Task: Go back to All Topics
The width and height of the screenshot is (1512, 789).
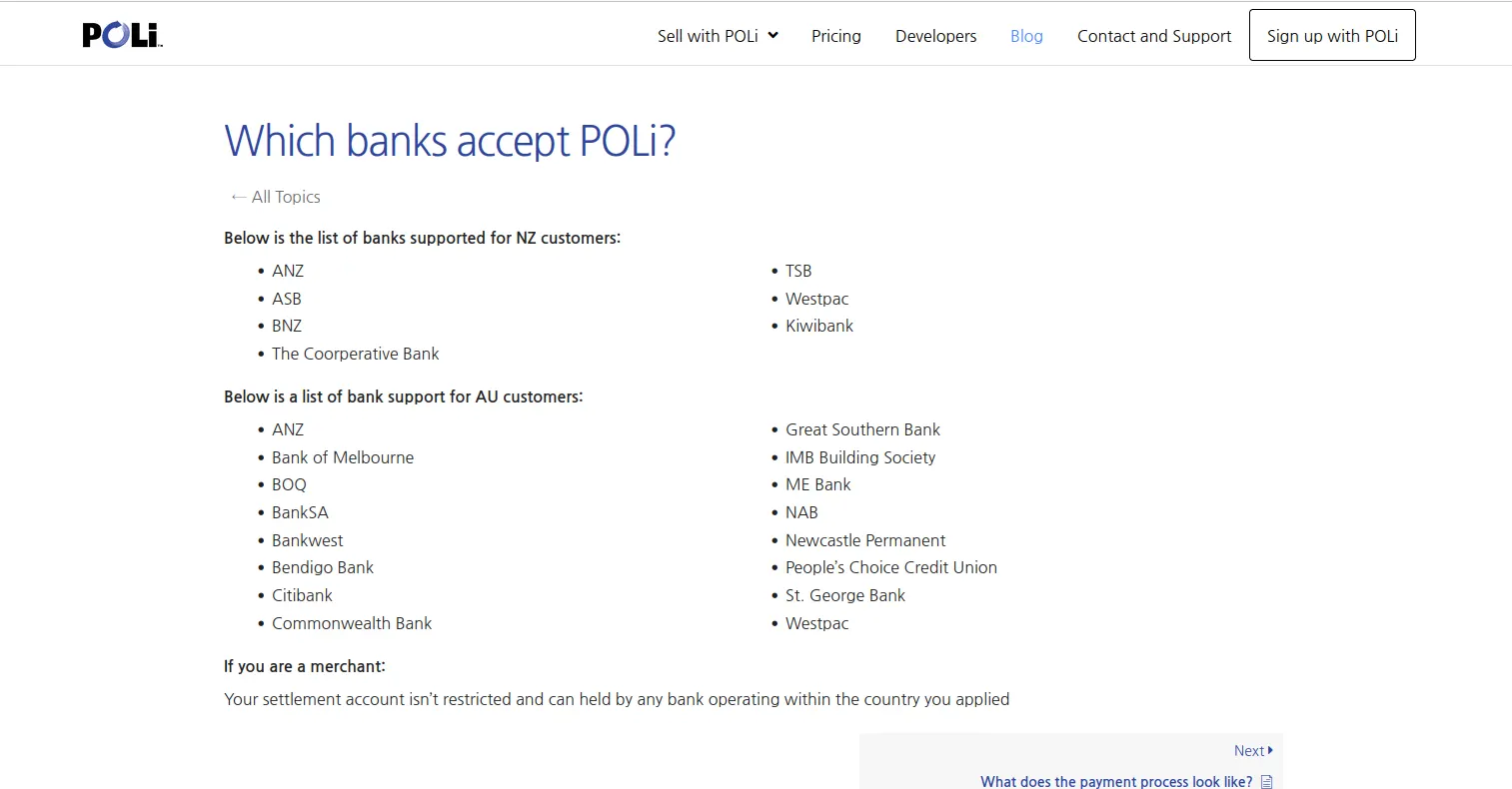Action: point(286,197)
